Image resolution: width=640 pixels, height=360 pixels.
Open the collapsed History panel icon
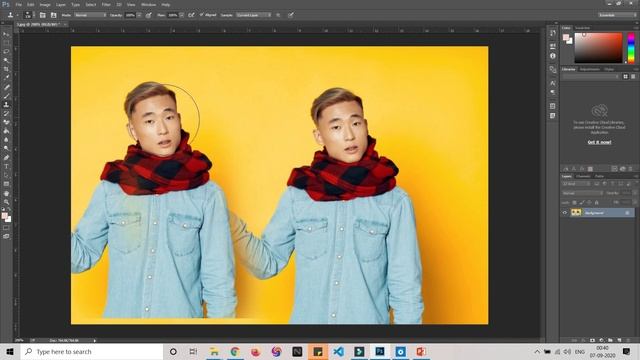(553, 33)
